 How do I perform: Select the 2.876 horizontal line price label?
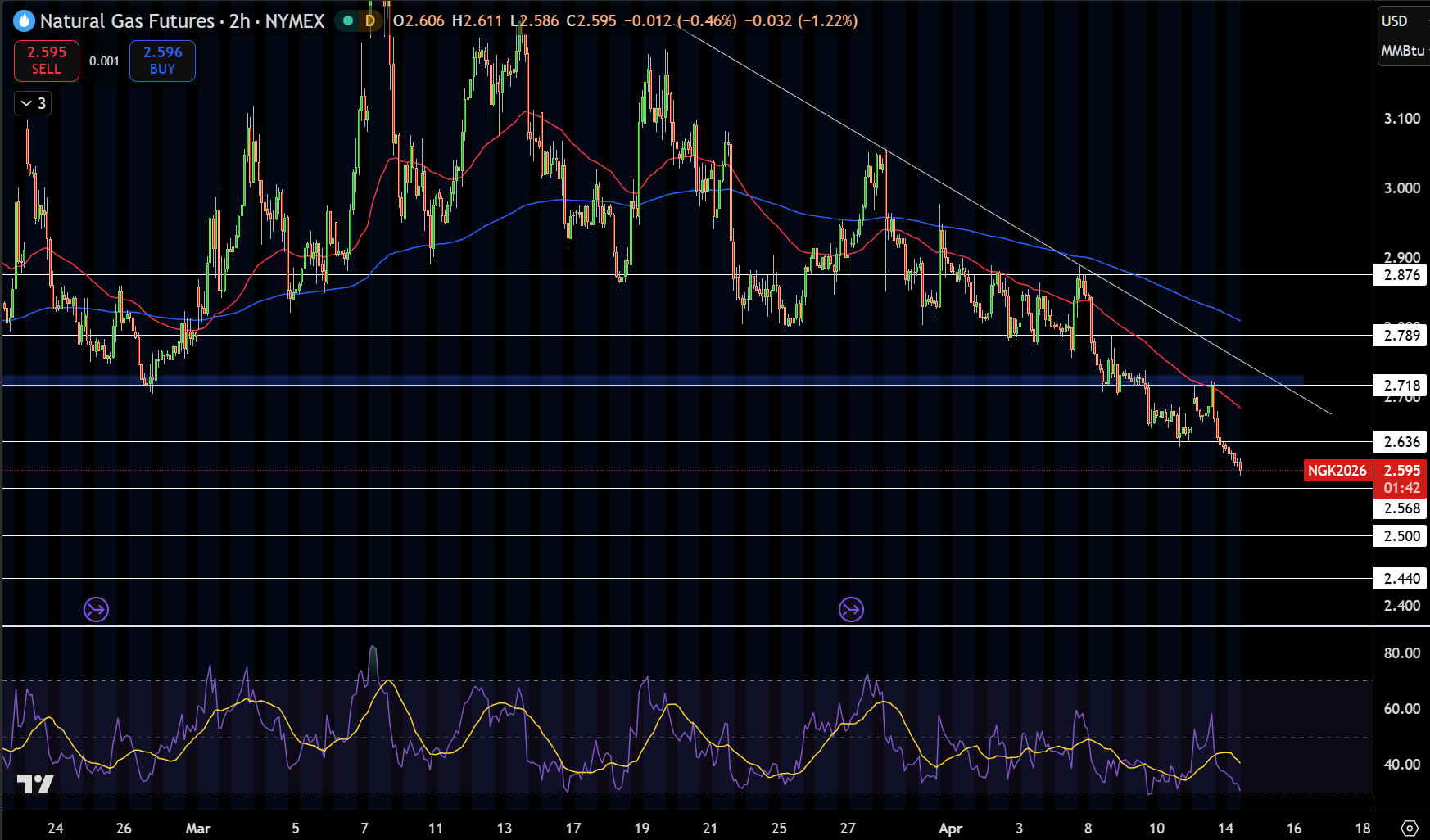[1402, 275]
